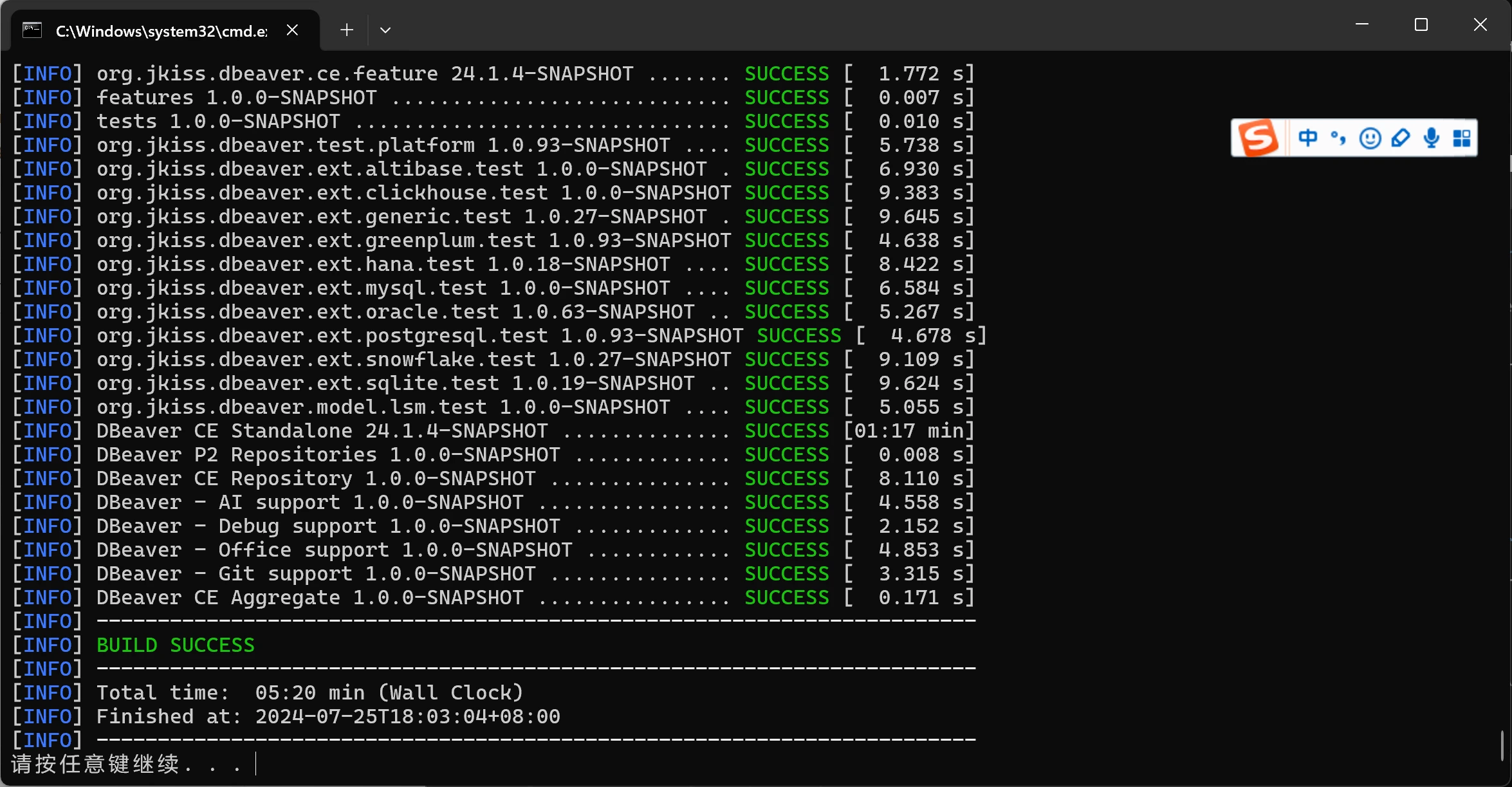Click the Total time 05:20 min line
Image resolution: width=1512 pixels, height=787 pixels.
coord(309,693)
